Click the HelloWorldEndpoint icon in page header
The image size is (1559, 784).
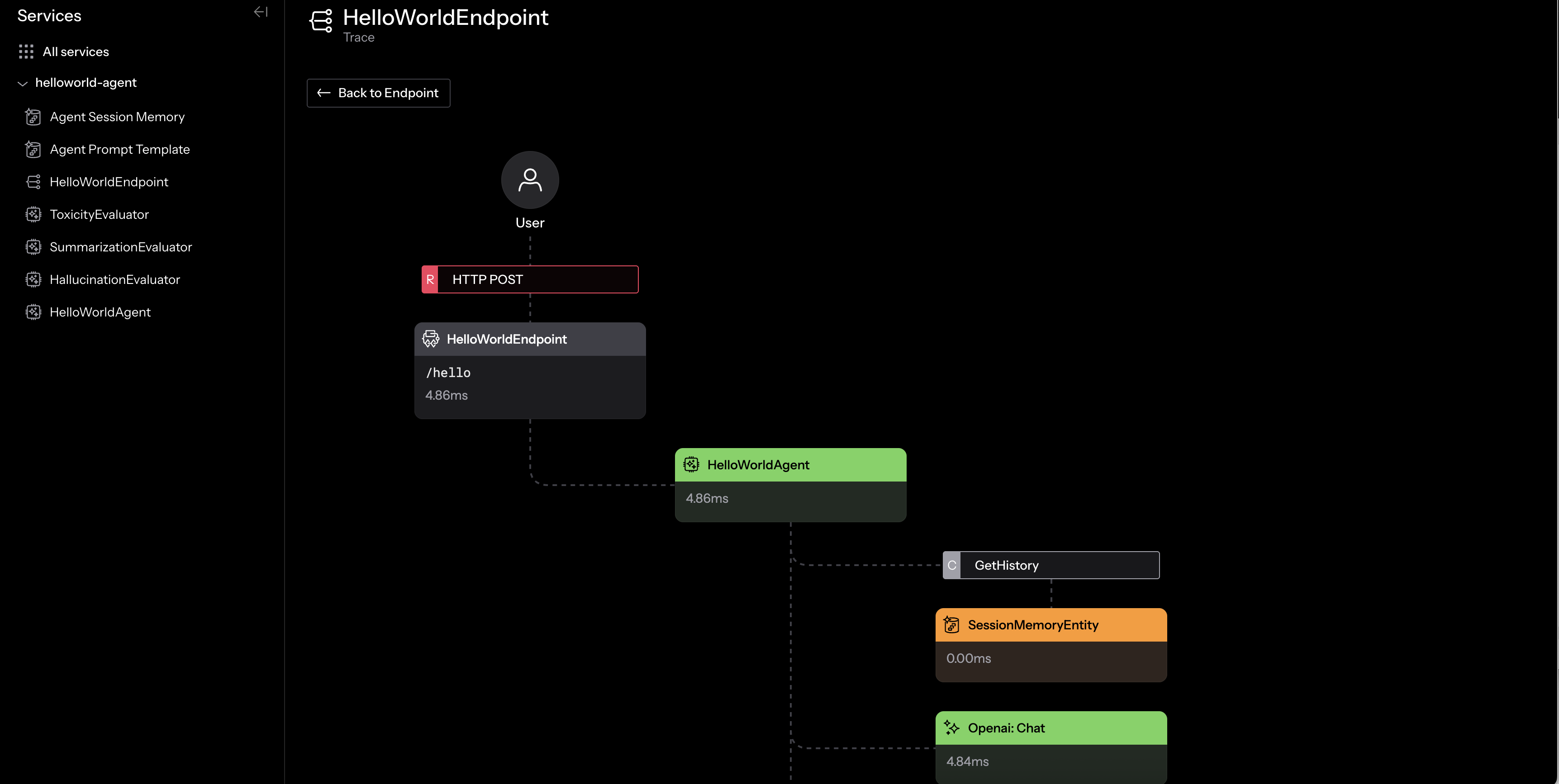point(321,20)
